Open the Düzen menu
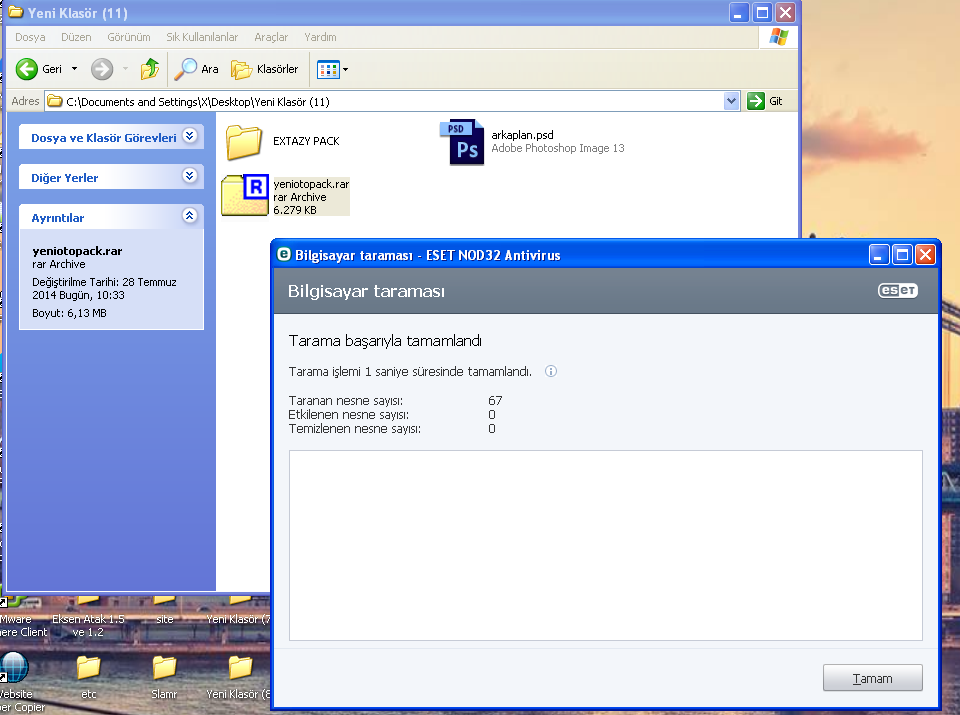Screen dimensions: 960x715 pos(76,37)
